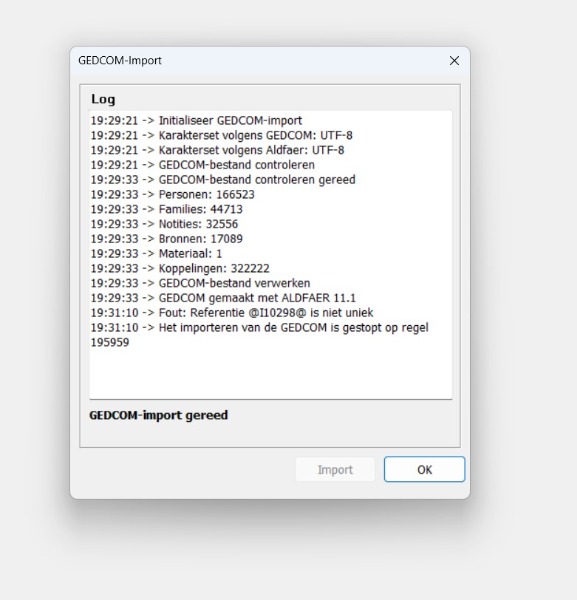
Task: Click the Families: 44713 log entry
Action: tap(166, 209)
